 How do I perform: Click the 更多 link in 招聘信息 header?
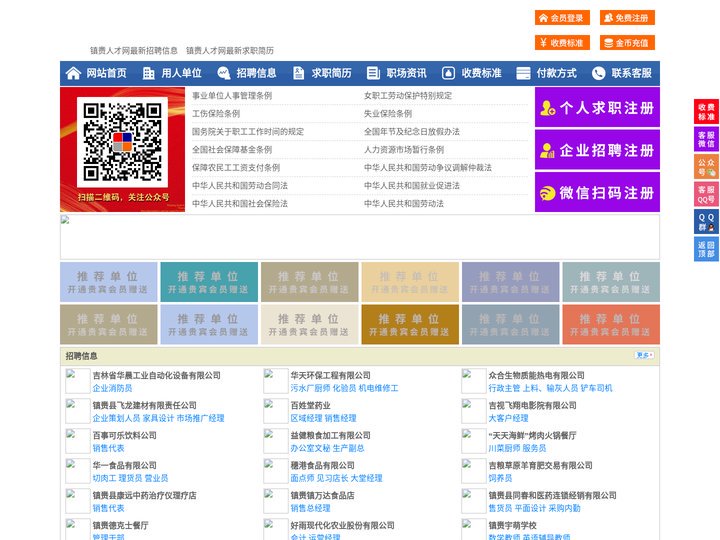coord(644,355)
